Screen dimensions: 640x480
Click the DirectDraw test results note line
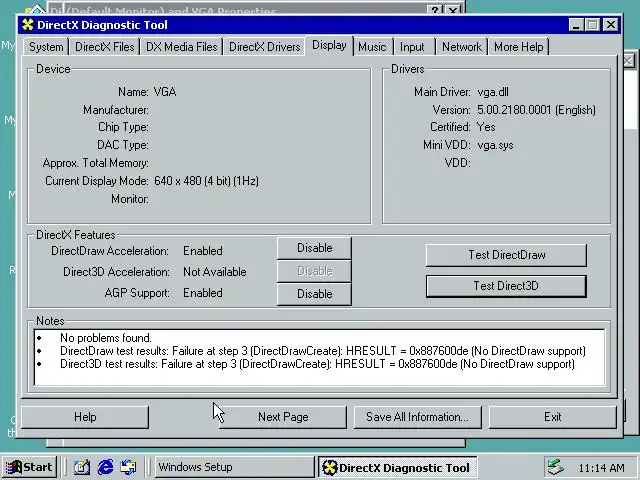[322, 351]
